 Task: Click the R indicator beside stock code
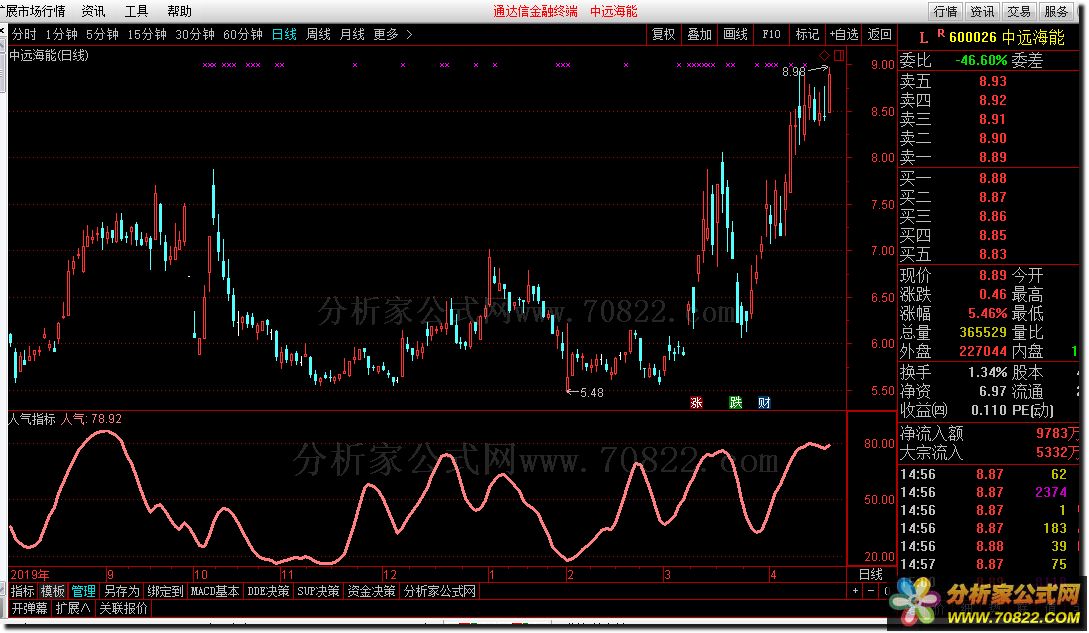pos(941,33)
